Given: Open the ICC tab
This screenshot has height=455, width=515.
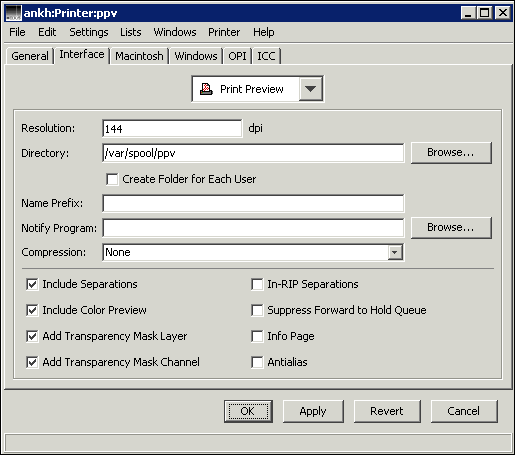Looking at the screenshot, I should 266,56.
